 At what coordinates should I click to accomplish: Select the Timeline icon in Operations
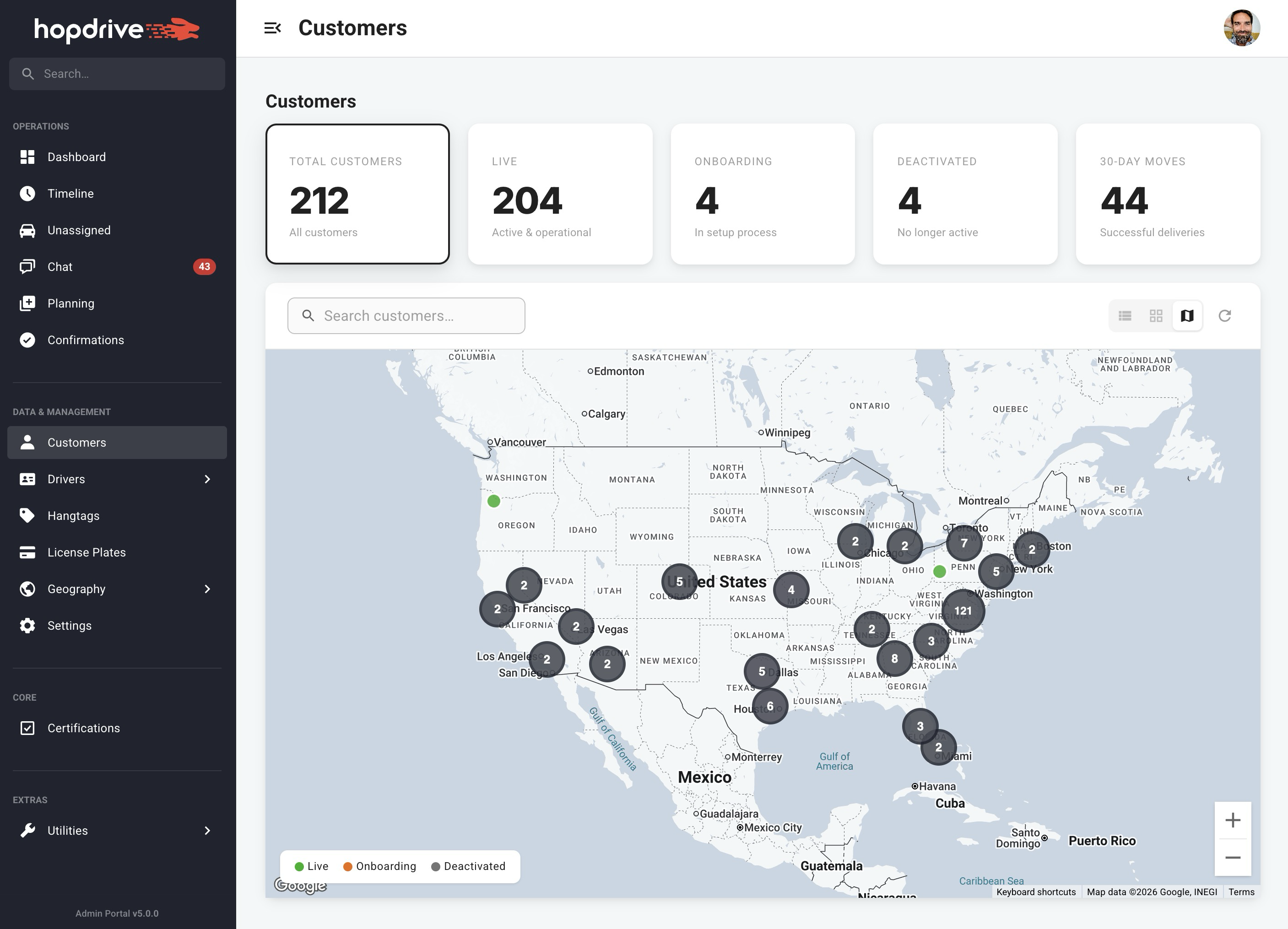(28, 193)
